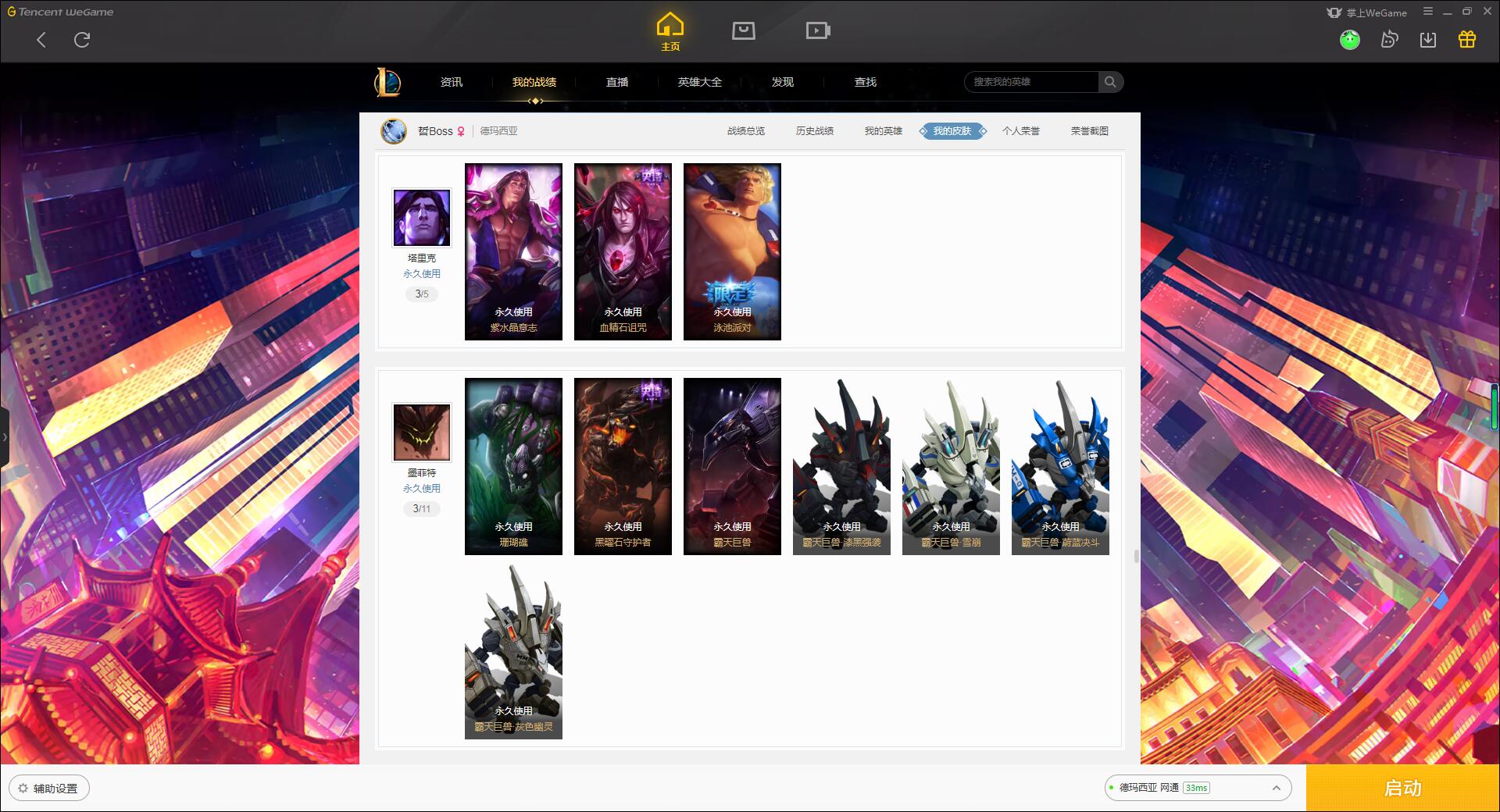Open the 霸天巨兽 雪崩 chroma card
The image size is (1500, 812).
tap(951, 466)
